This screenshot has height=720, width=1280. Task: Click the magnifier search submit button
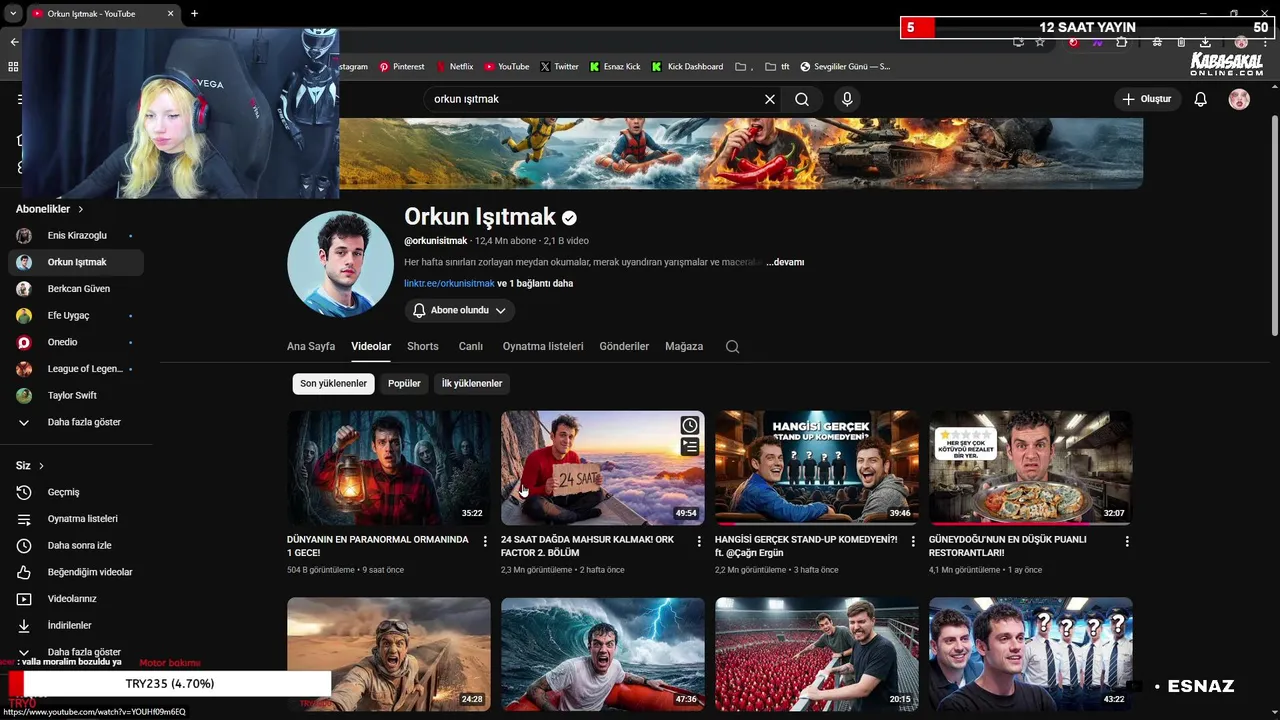coord(802,99)
